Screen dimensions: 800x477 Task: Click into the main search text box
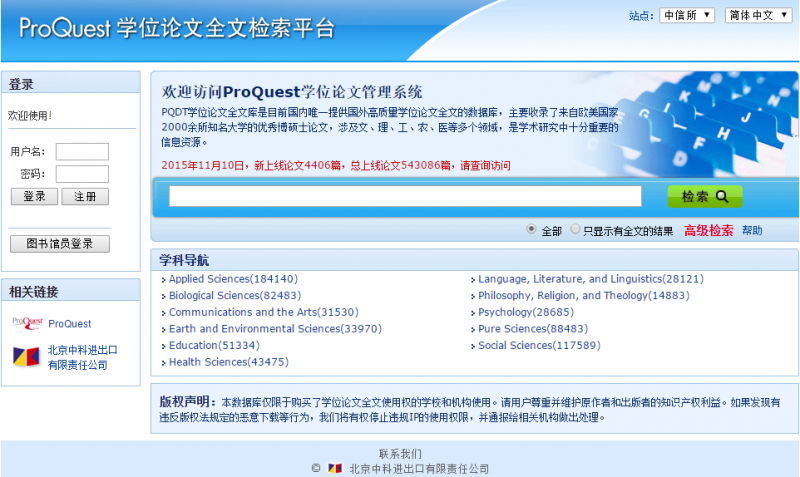pos(405,196)
